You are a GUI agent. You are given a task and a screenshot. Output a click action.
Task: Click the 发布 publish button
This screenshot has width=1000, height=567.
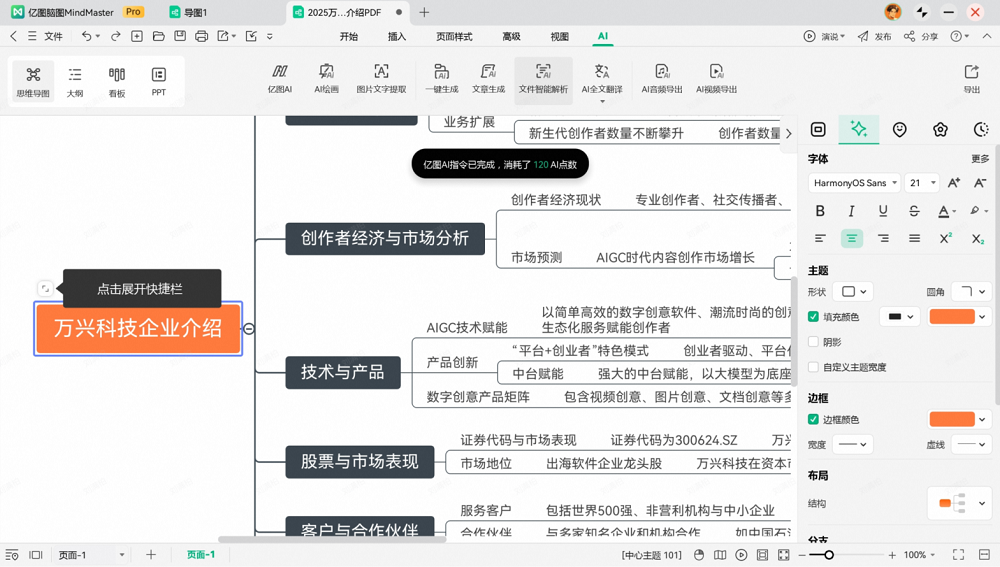tap(874, 37)
